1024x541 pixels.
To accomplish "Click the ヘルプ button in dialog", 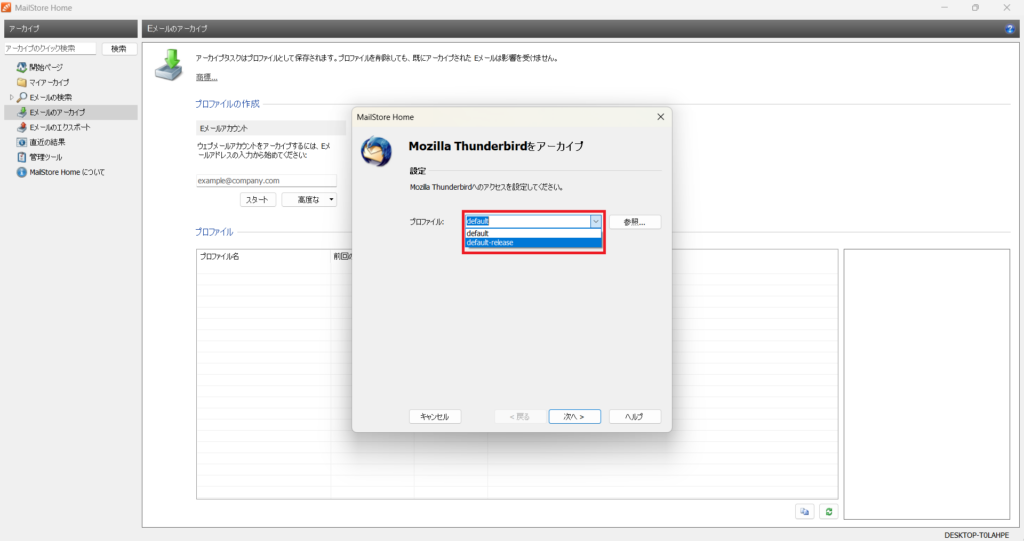I will [x=634, y=416].
